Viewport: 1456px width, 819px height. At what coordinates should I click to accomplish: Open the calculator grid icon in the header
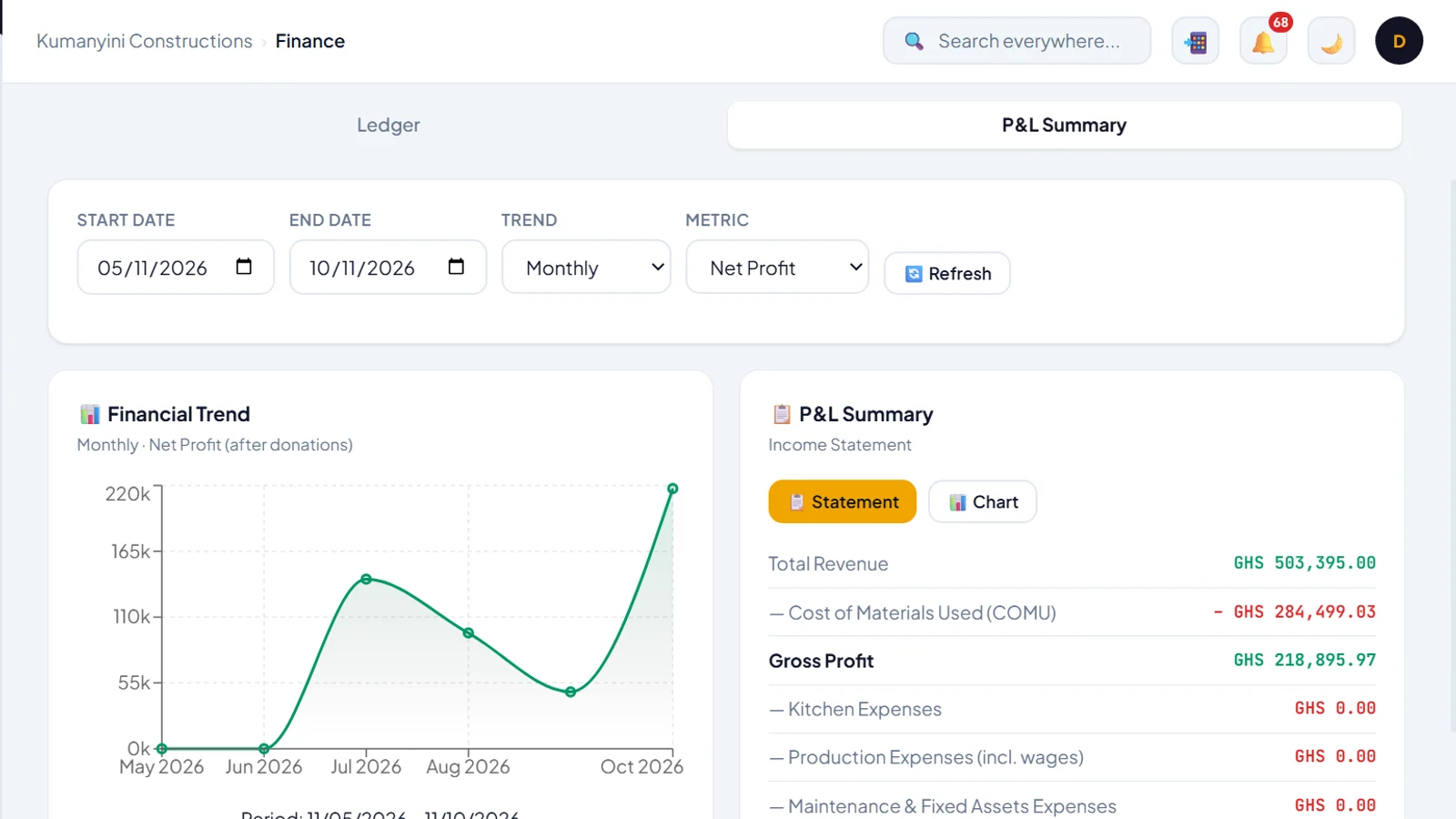[x=1196, y=42]
